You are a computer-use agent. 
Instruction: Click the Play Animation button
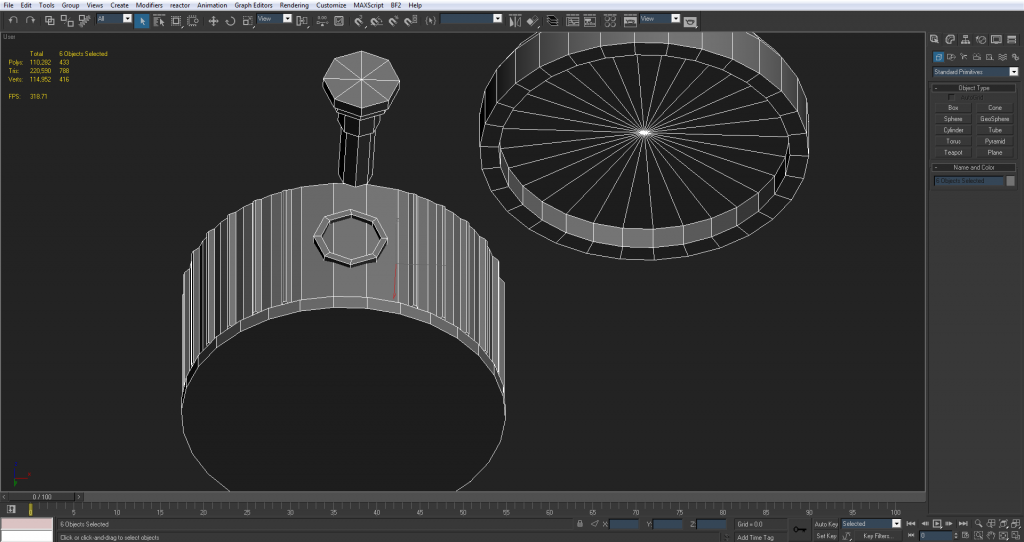[x=937, y=523]
